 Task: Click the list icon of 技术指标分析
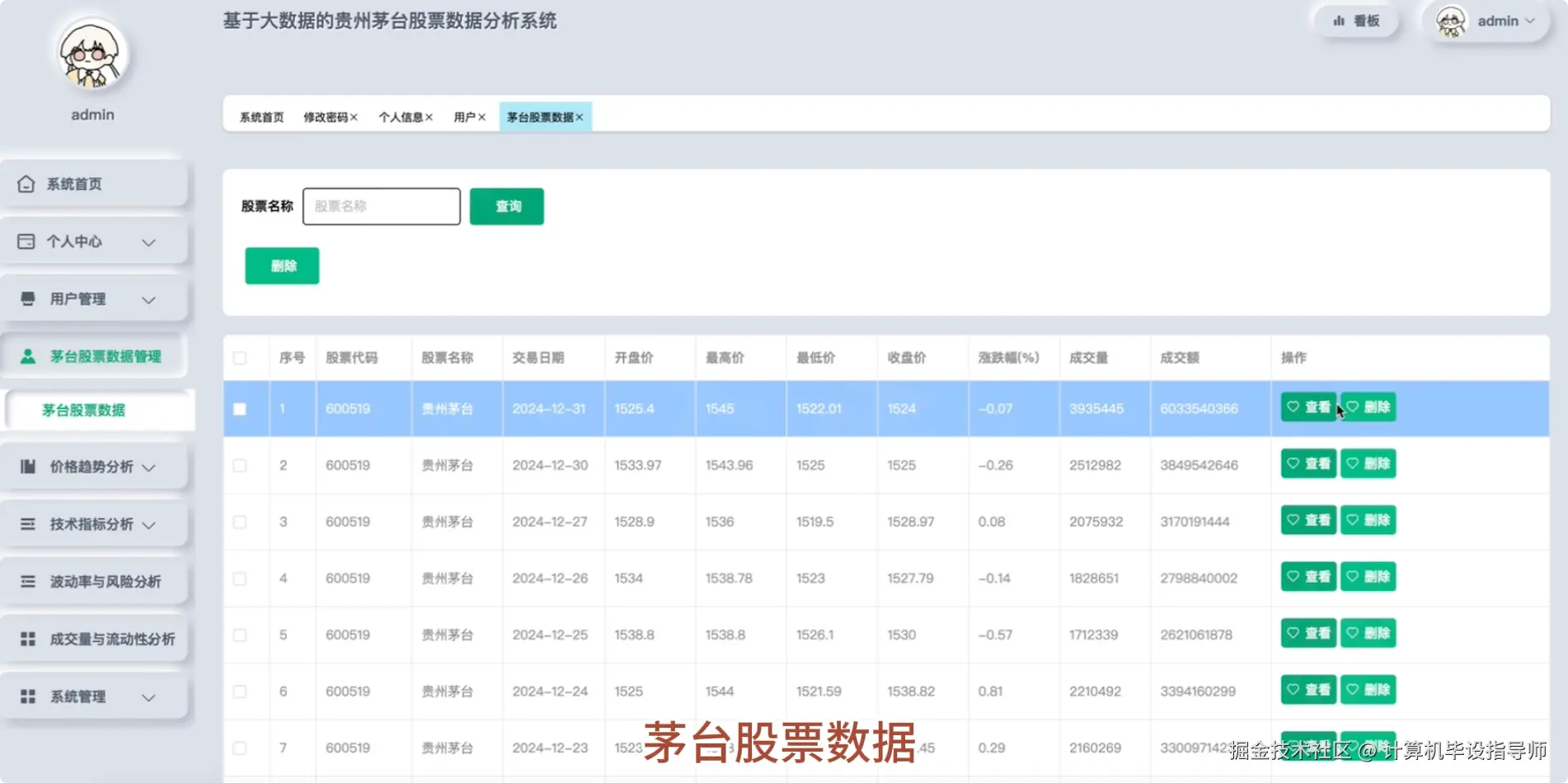(x=28, y=524)
